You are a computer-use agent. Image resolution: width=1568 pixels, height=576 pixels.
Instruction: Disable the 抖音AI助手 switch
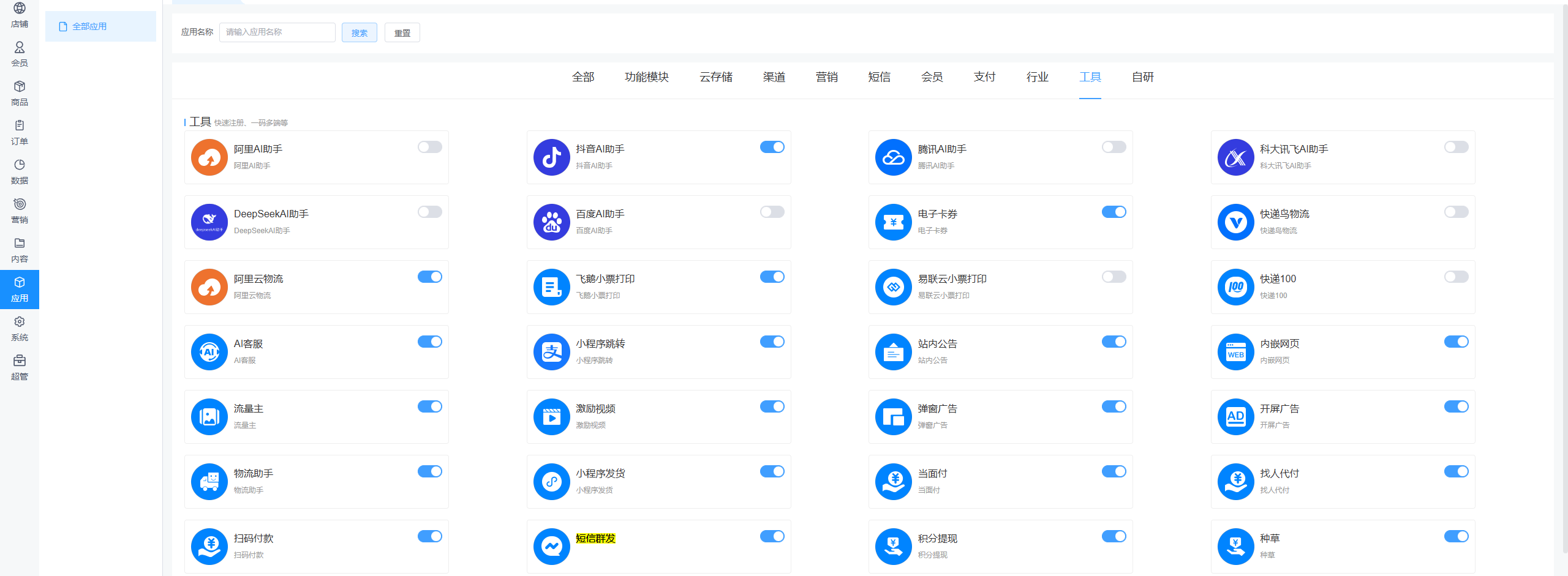[x=772, y=147]
